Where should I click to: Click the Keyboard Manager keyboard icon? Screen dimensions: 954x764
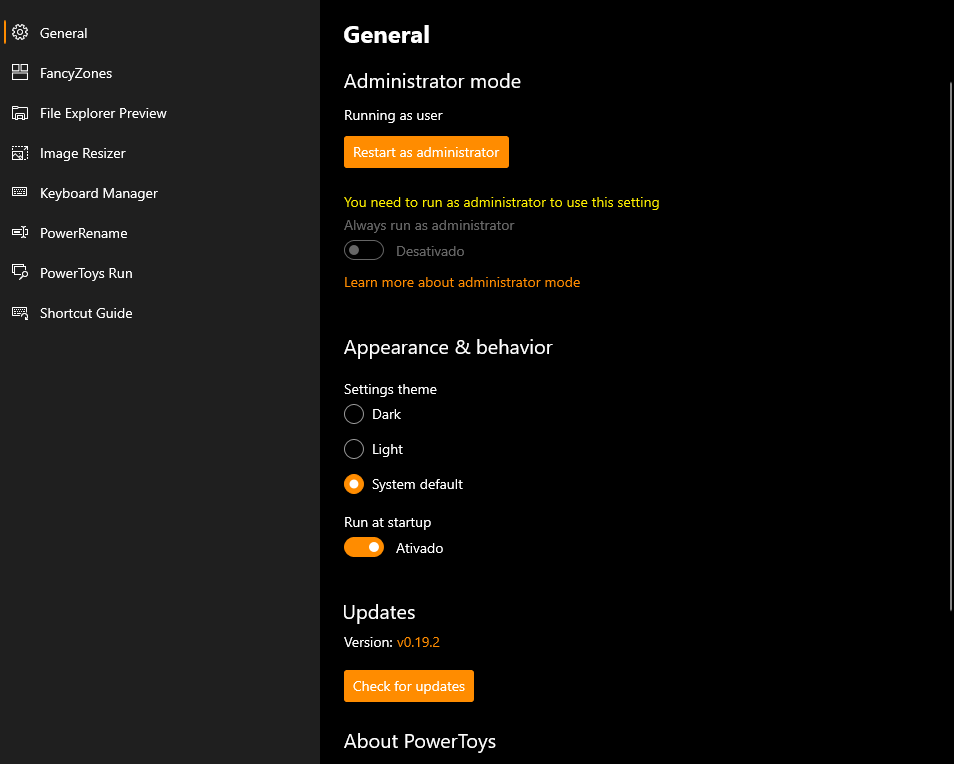pyautogui.click(x=20, y=192)
